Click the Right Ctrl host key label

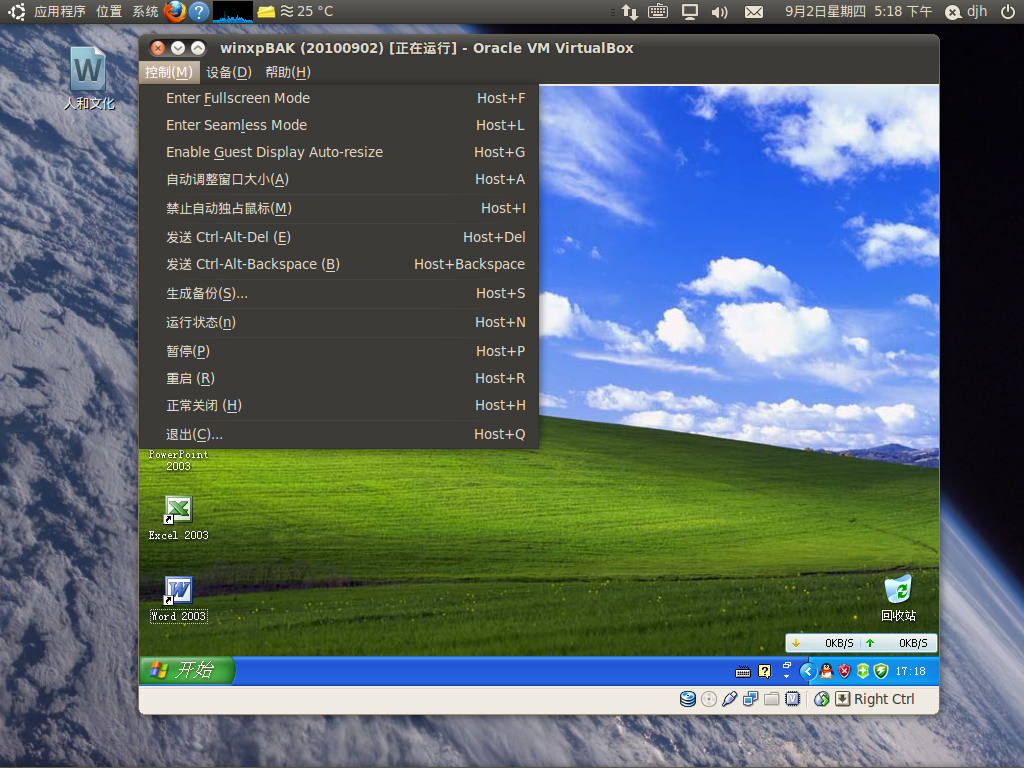click(x=884, y=699)
